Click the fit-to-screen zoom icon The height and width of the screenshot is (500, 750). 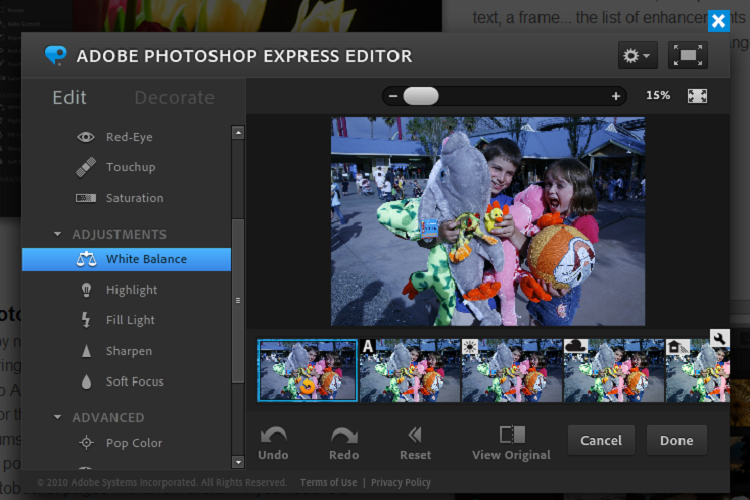tap(697, 96)
